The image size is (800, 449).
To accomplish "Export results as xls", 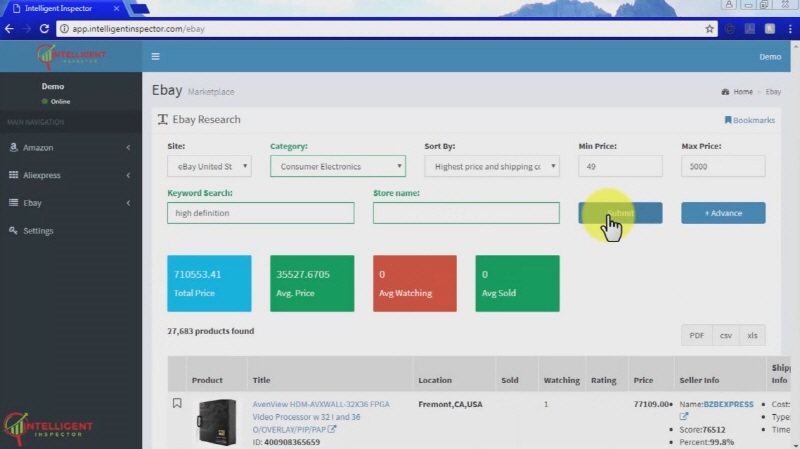I will [x=752, y=335].
